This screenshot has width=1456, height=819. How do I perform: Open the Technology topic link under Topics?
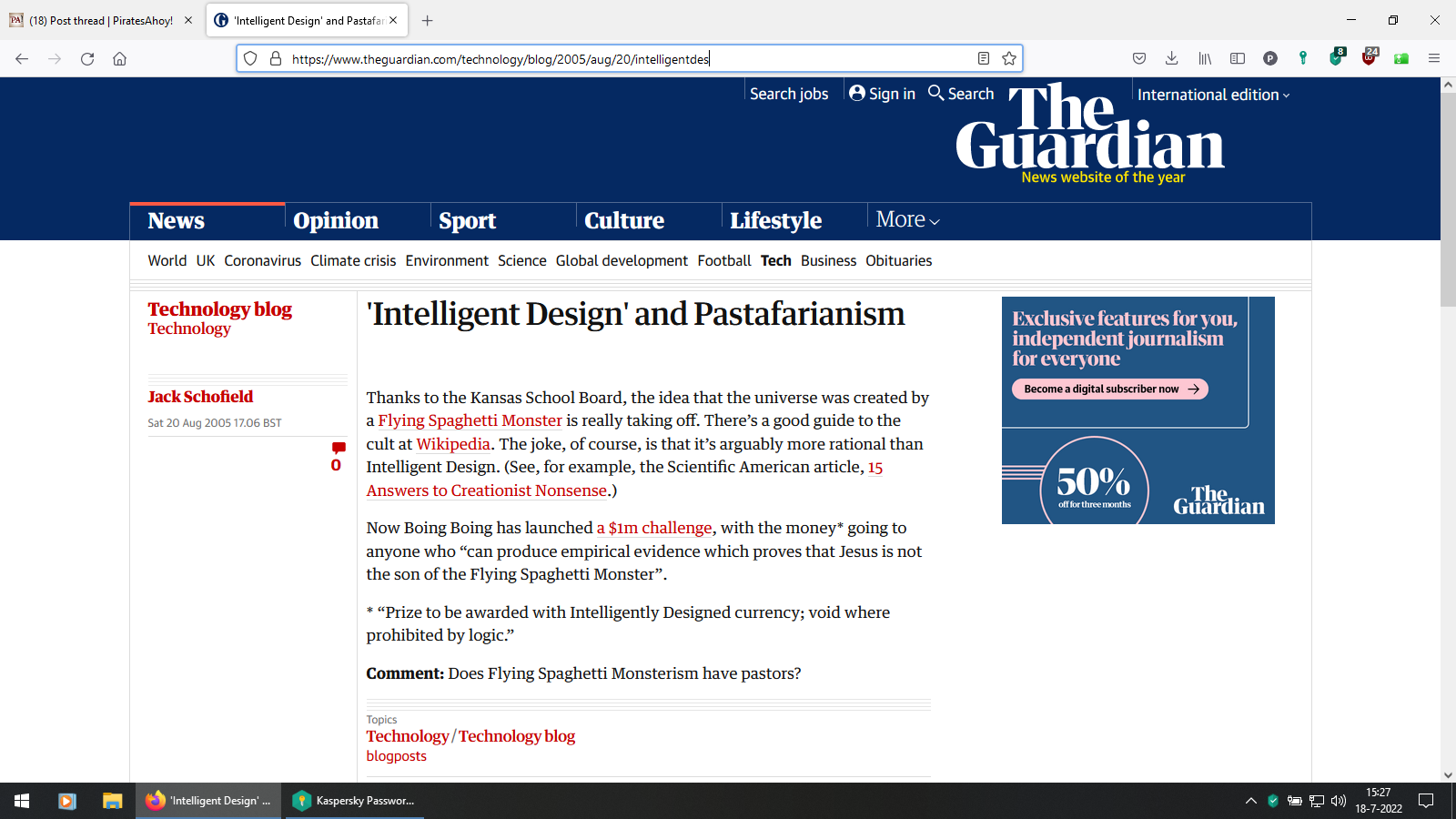pos(408,736)
